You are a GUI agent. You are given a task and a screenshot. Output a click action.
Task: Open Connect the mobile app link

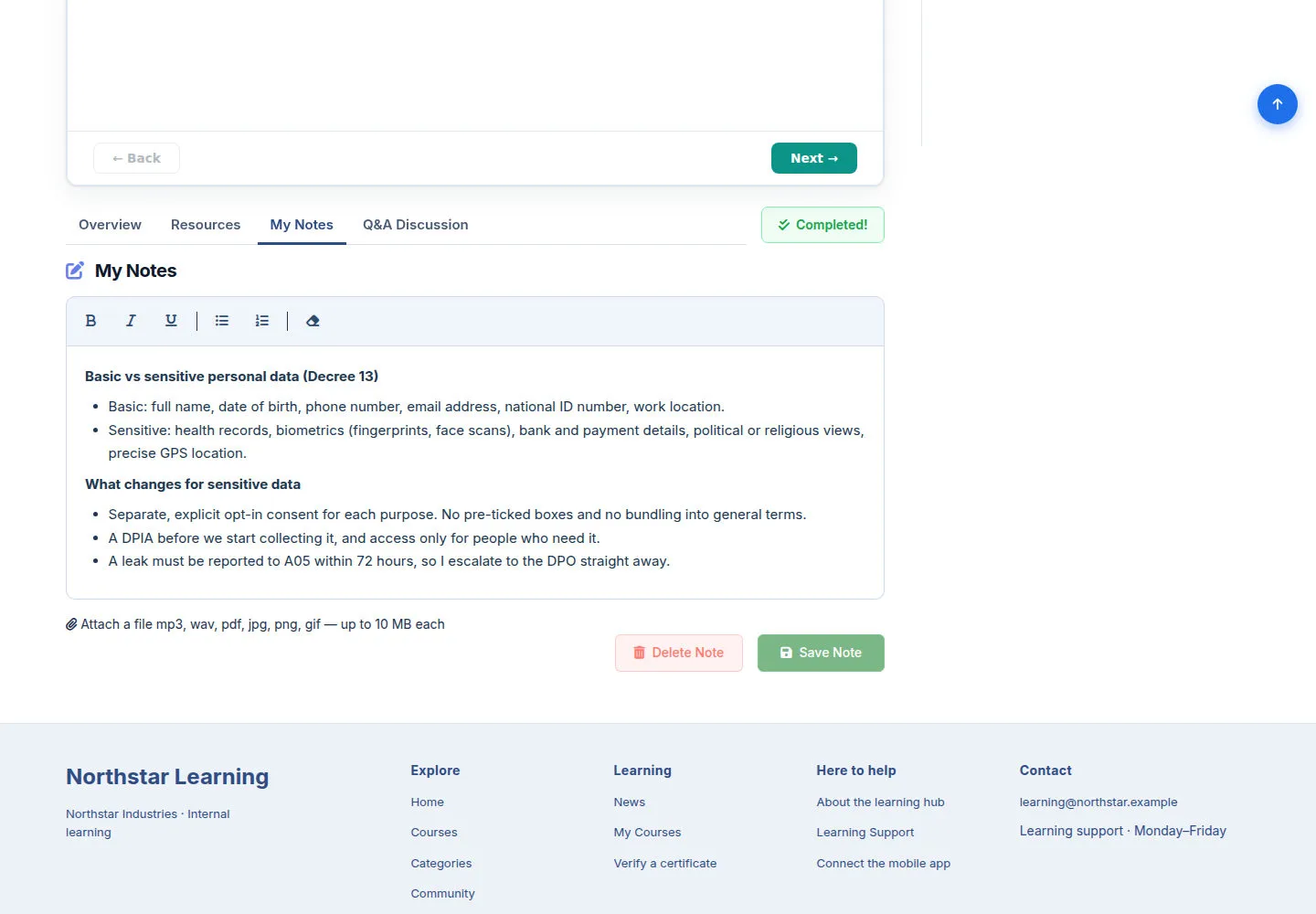coord(884,864)
